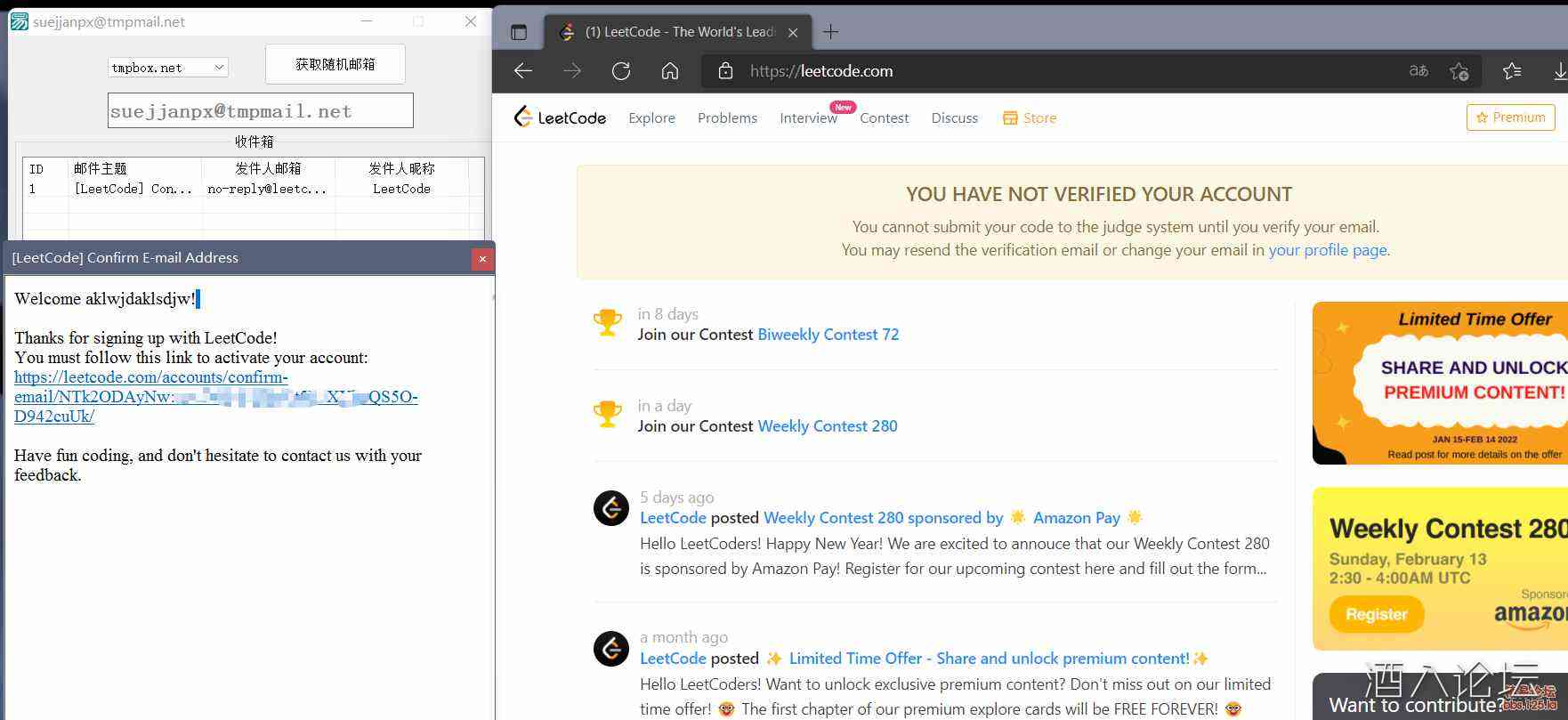Click the suejjanpx@tmpmail.net email field
The height and width of the screenshot is (720, 1568).
(x=260, y=111)
